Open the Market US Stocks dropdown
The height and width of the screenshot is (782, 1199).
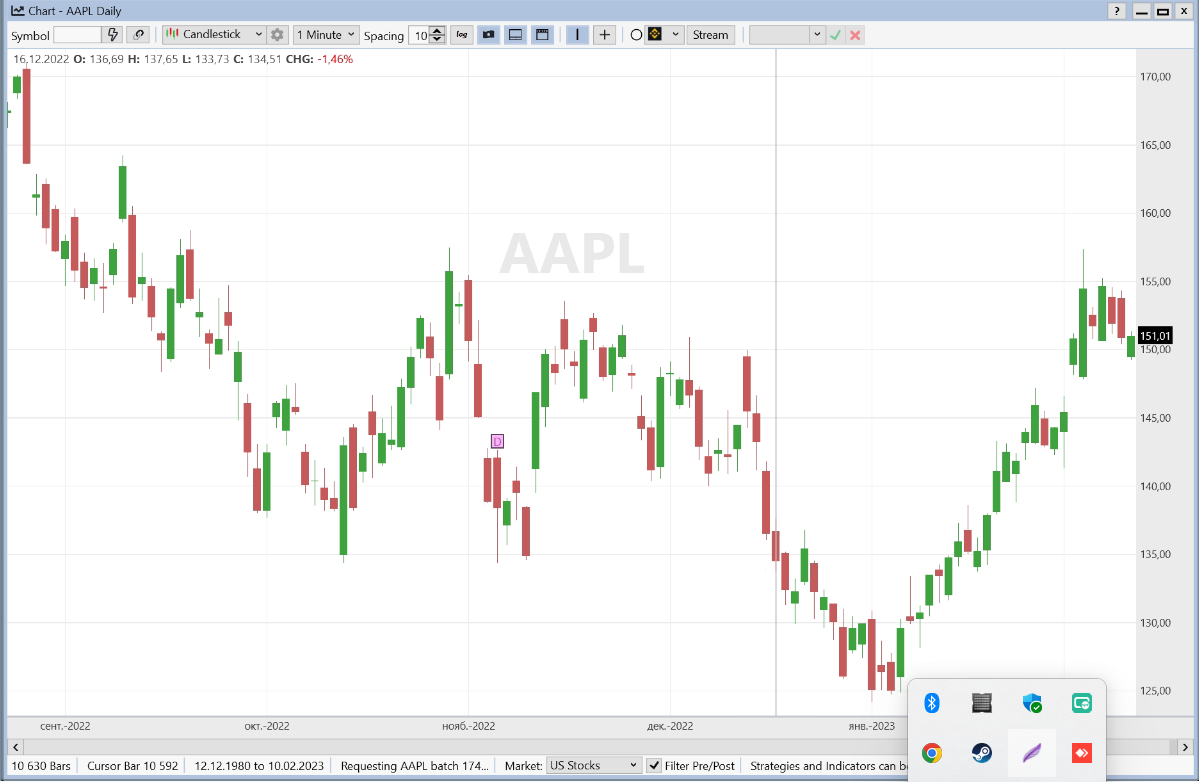point(593,765)
